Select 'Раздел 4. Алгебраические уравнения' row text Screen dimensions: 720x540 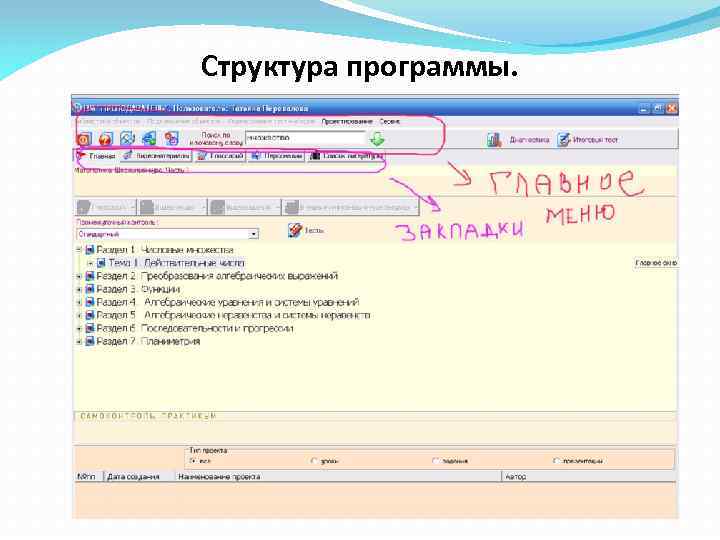(228, 302)
